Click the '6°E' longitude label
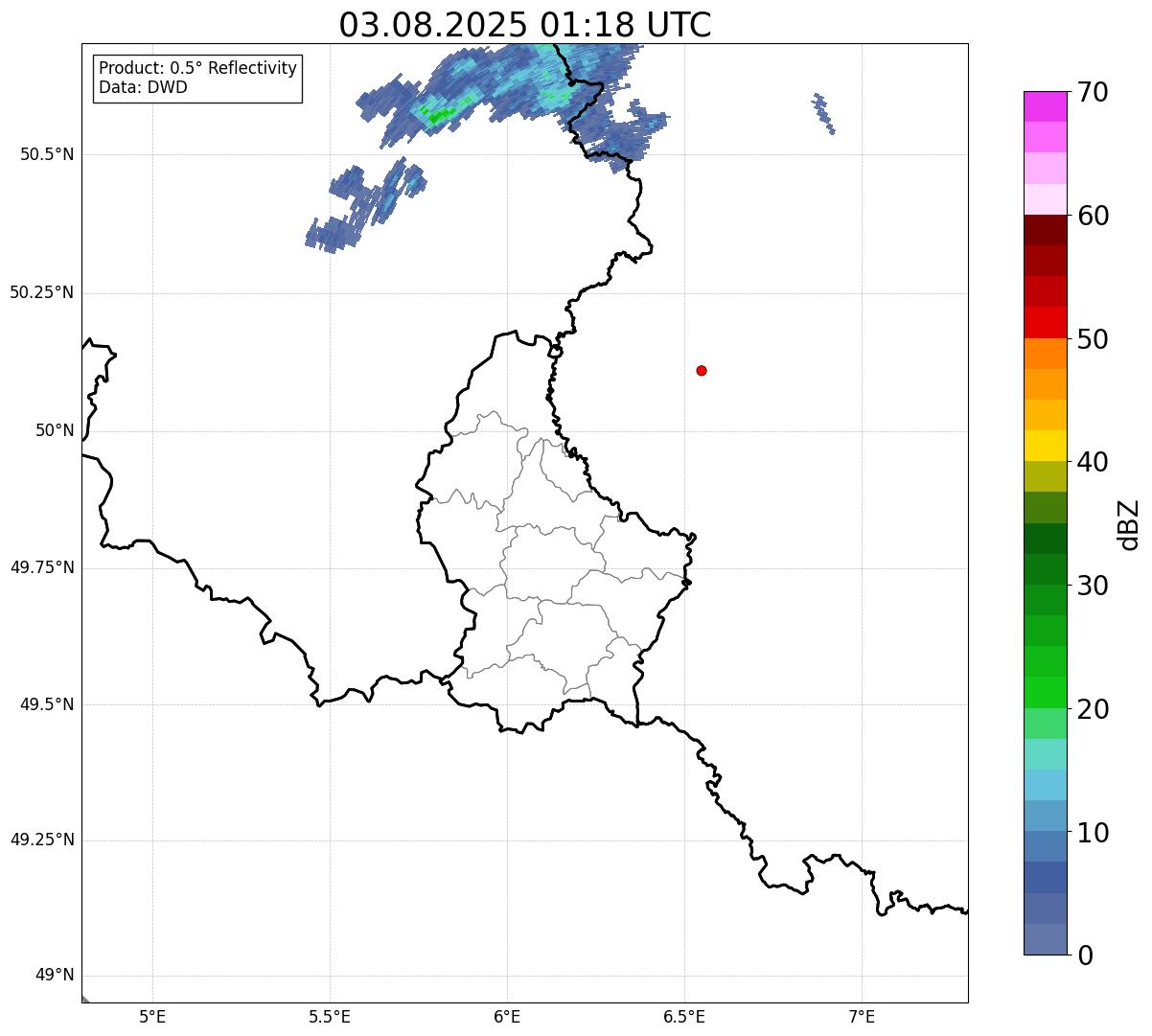 507,1016
